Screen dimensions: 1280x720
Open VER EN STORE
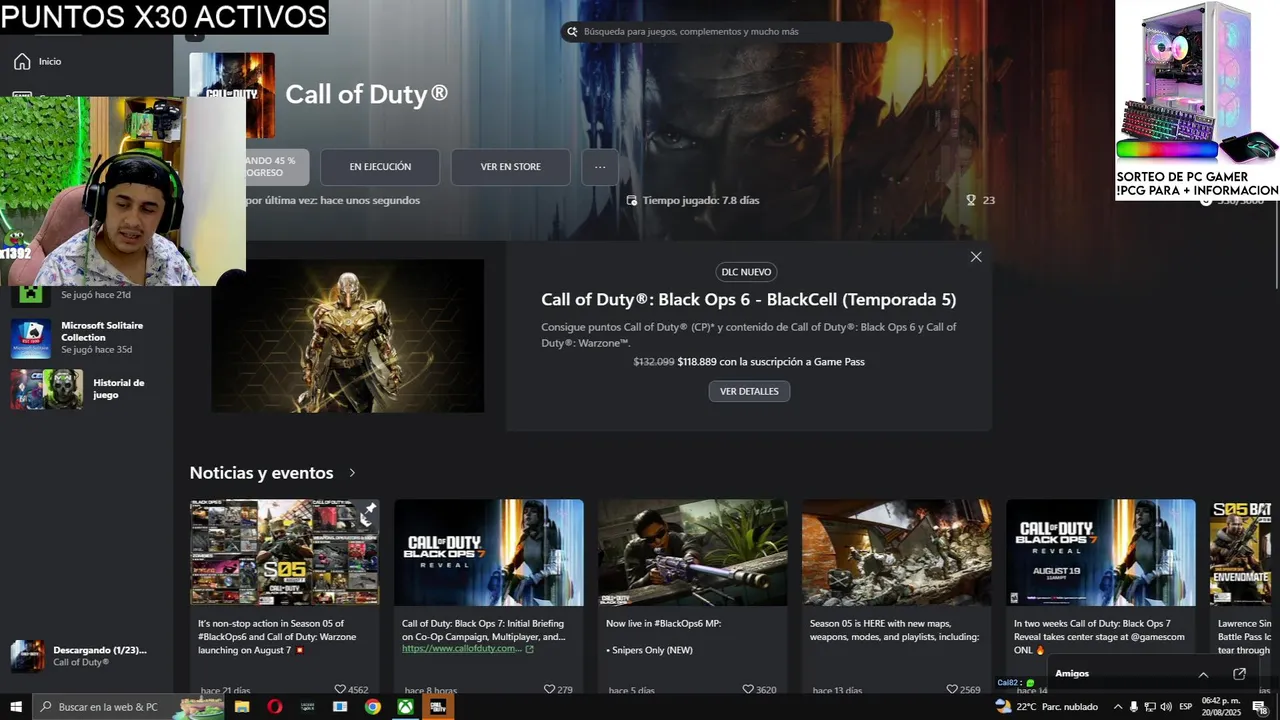(510, 167)
